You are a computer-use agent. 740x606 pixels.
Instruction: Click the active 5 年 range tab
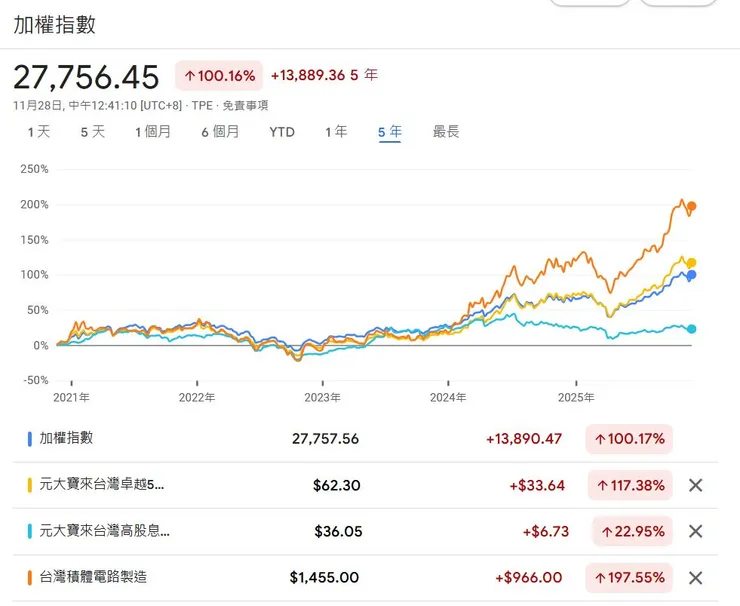click(390, 132)
